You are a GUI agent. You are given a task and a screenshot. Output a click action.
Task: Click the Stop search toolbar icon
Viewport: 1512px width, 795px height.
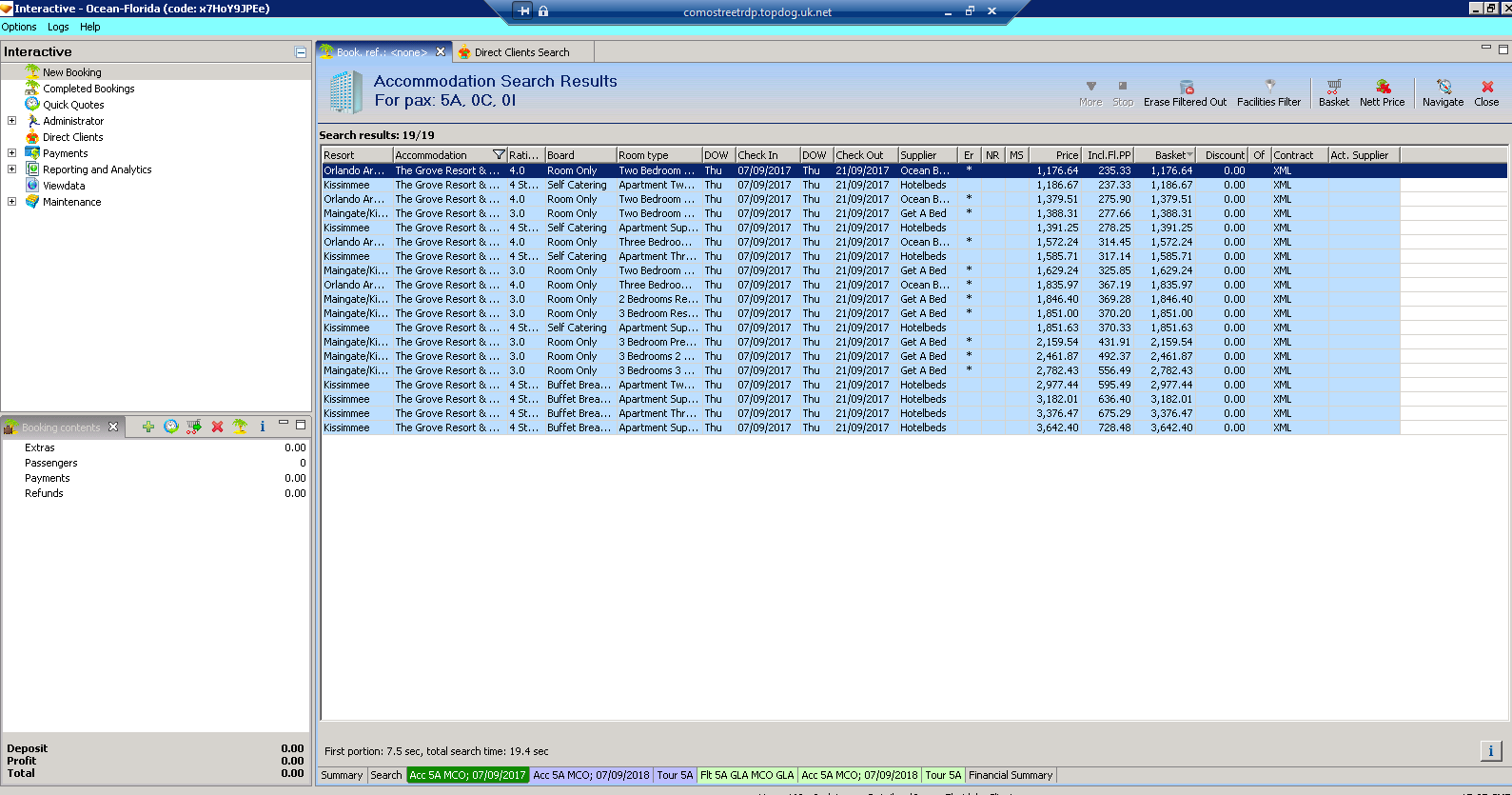point(1123,87)
